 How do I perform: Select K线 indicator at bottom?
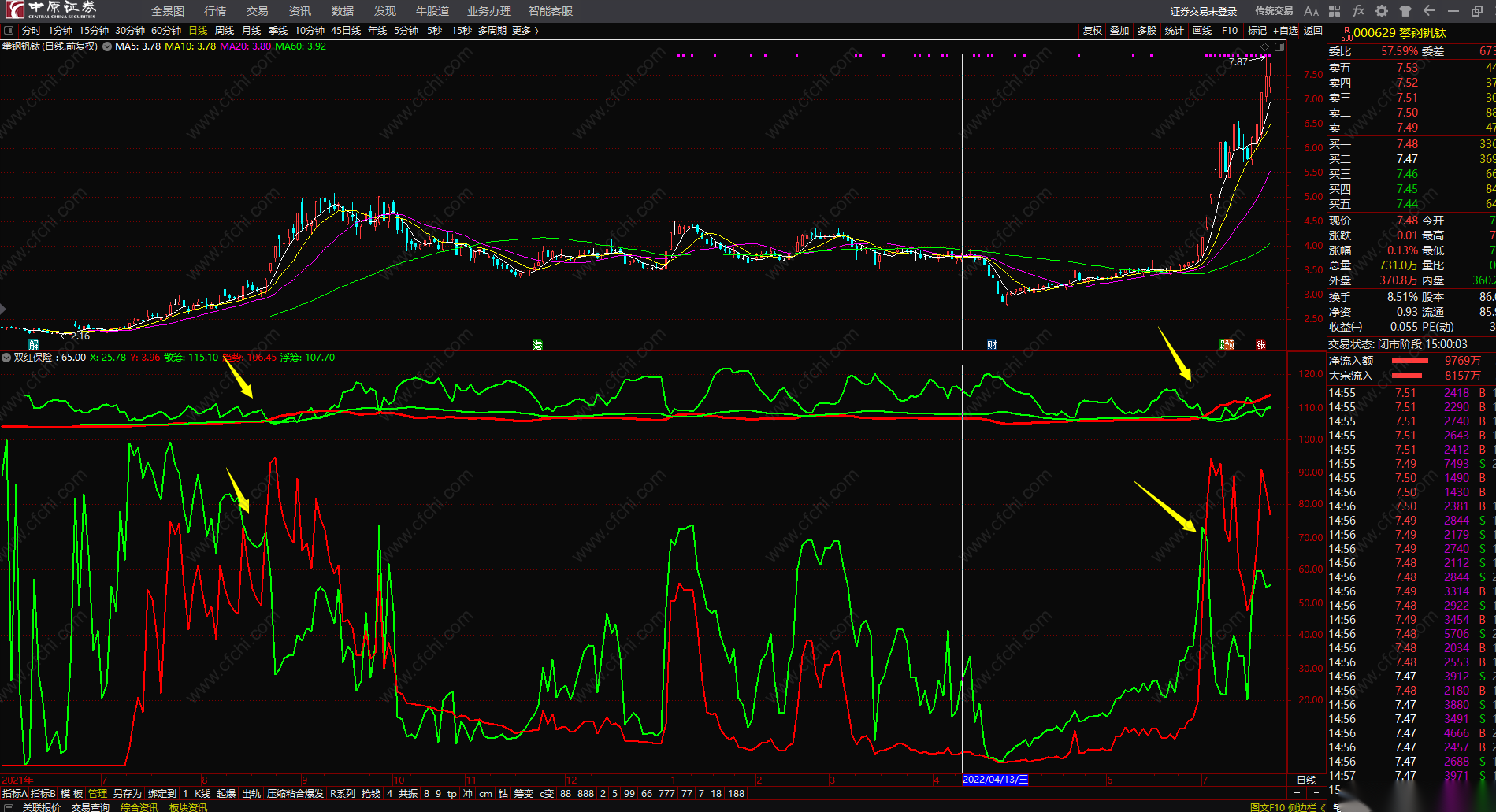pyautogui.click(x=203, y=794)
